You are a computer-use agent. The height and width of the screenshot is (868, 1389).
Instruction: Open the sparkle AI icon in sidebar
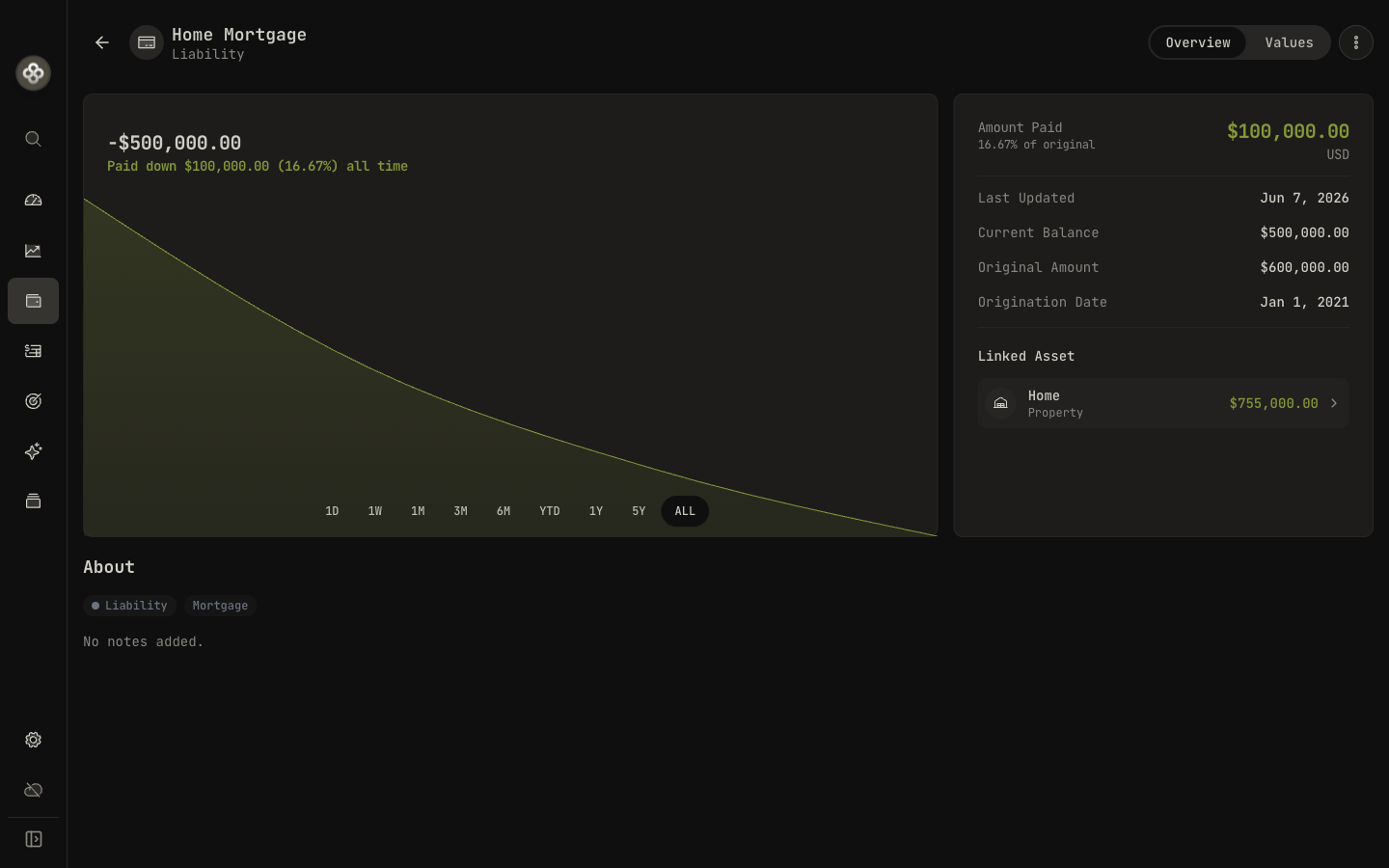33,451
